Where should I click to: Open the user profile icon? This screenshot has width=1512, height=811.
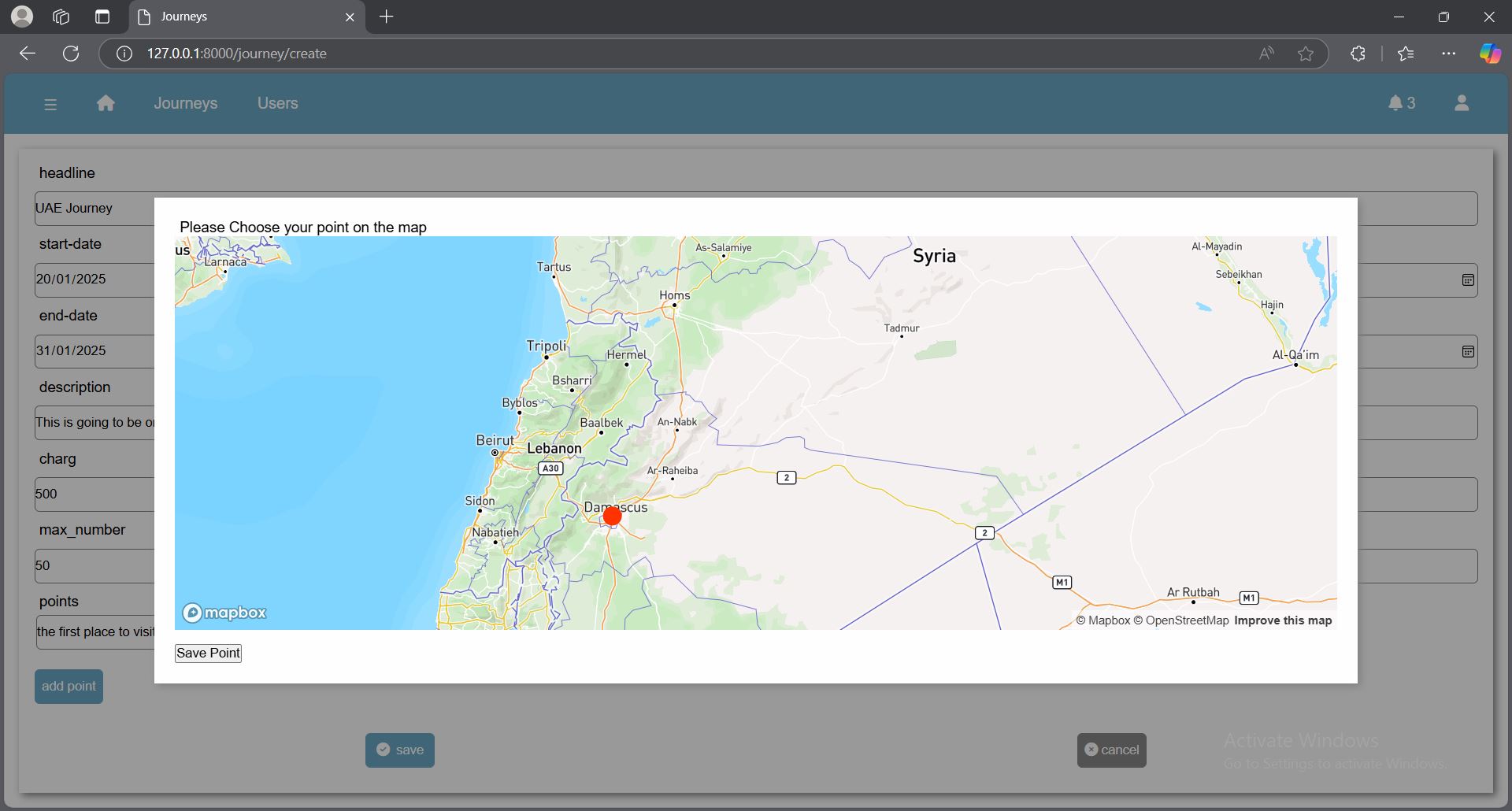1461,103
